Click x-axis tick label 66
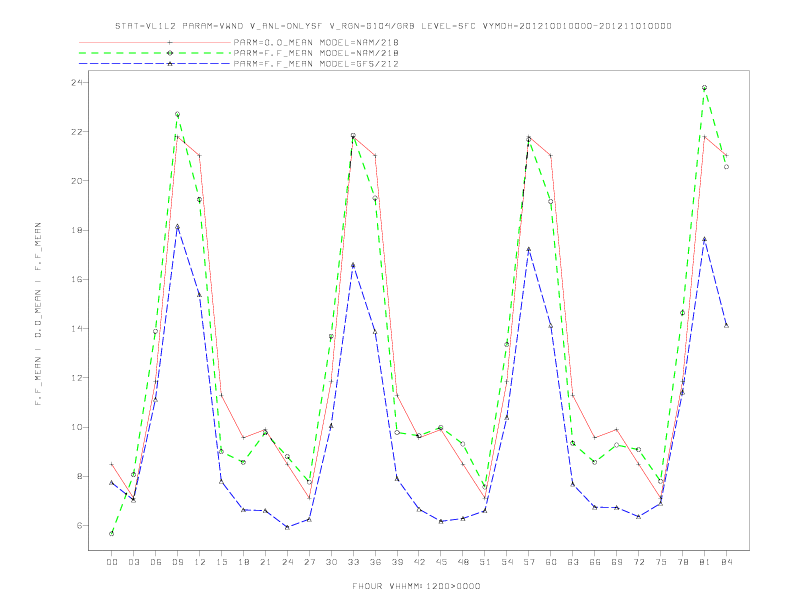Image resolution: width=792 pixels, height=612 pixels. (x=595, y=562)
